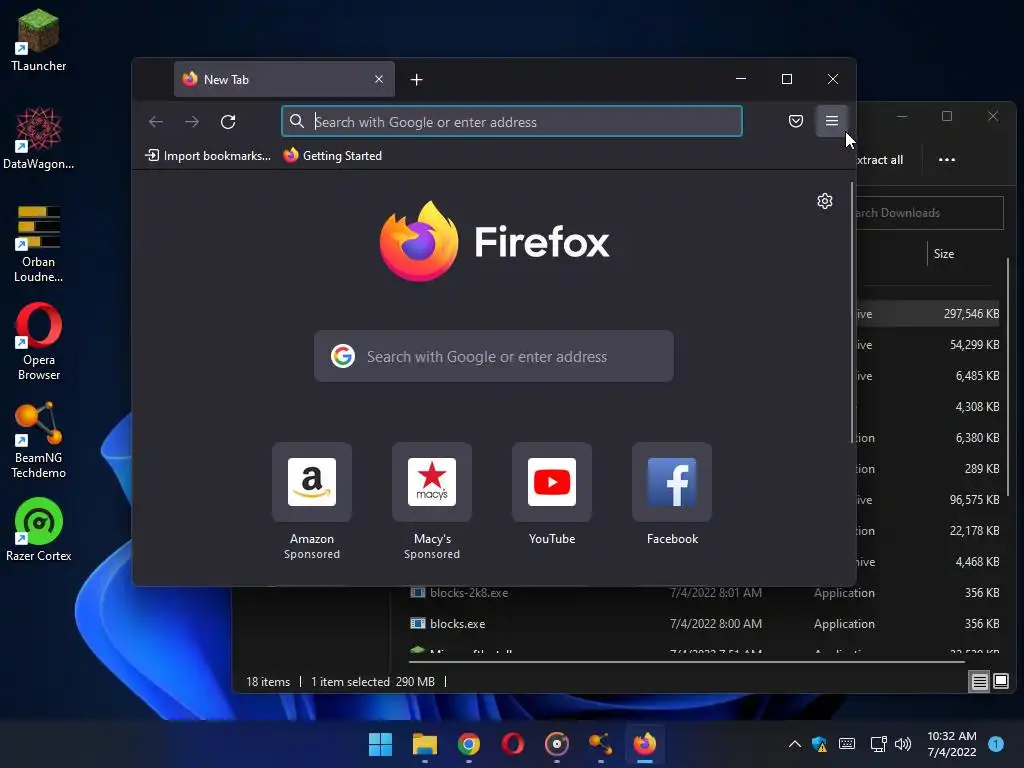Click the center Google search box
The image size is (1024, 768).
(x=494, y=356)
